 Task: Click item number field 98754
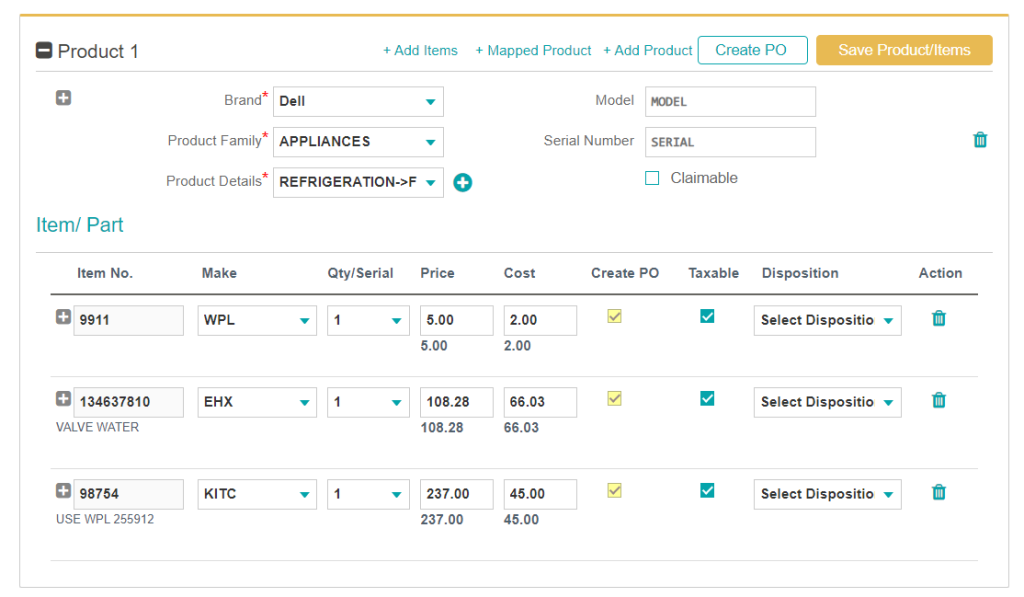[129, 494]
